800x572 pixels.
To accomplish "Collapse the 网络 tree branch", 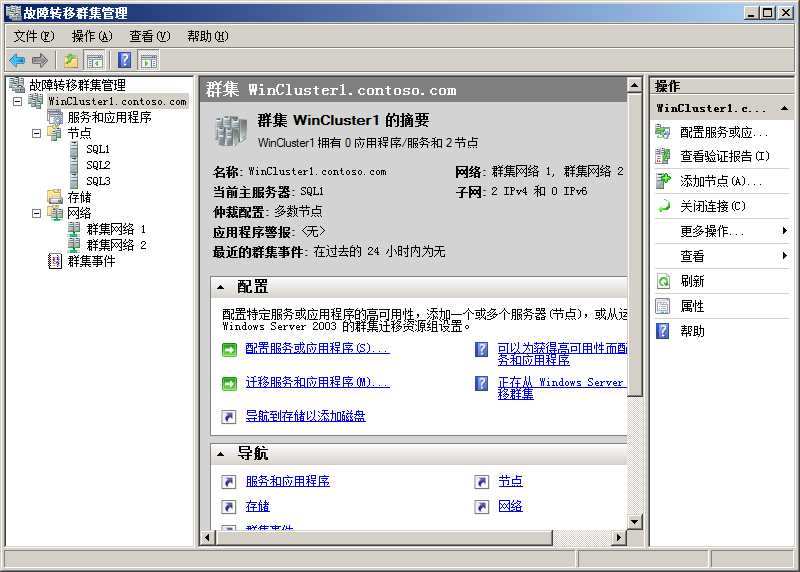I will 37,213.
